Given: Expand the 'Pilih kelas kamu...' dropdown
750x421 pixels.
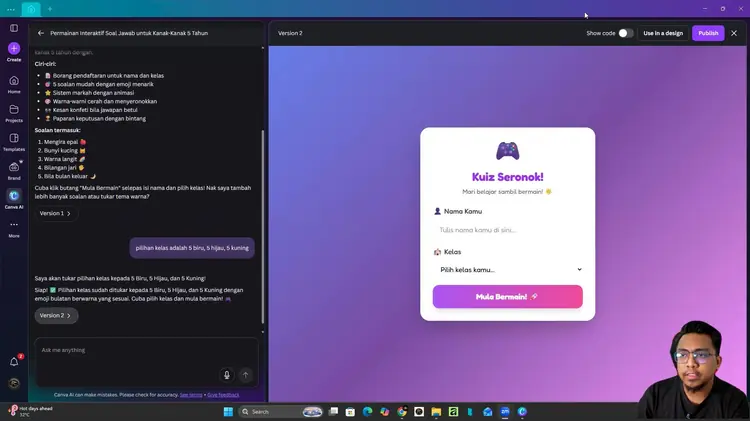Looking at the screenshot, I should click(507, 269).
